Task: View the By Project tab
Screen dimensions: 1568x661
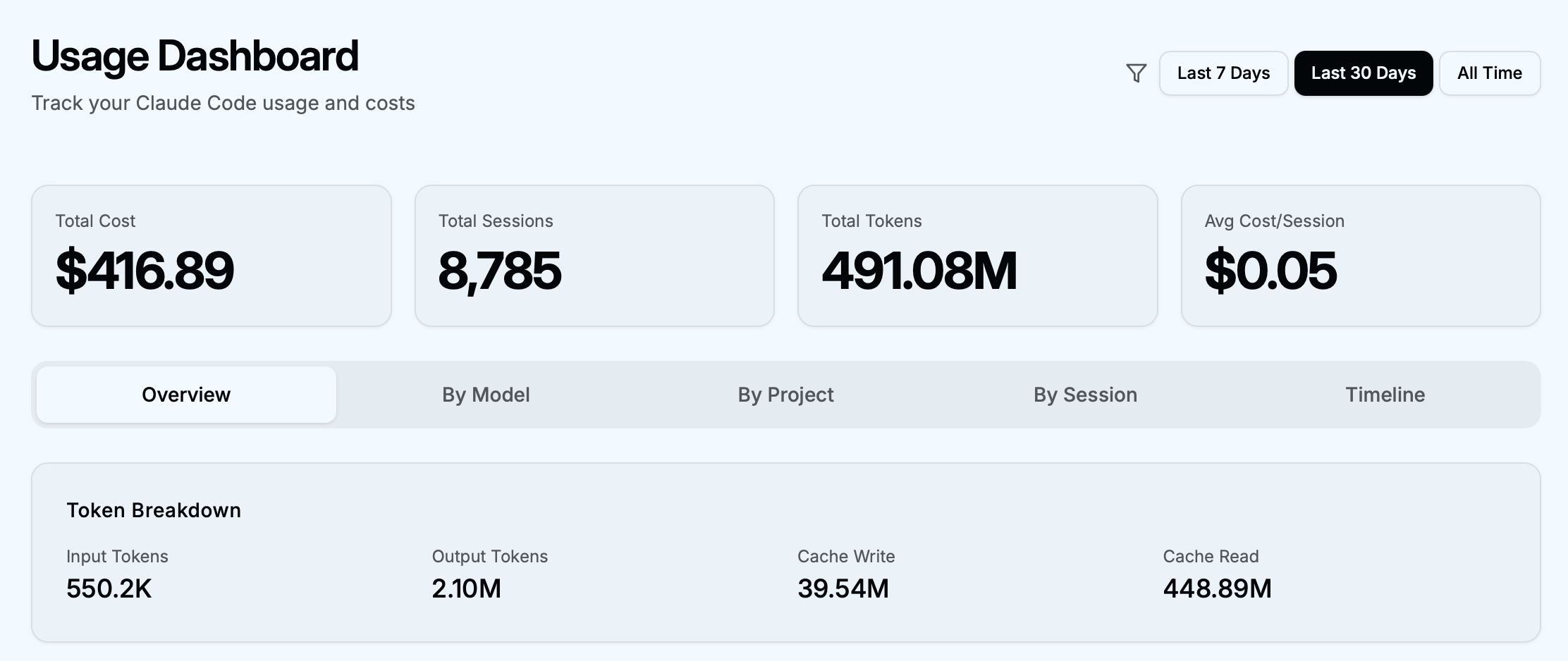Action: pyautogui.click(x=785, y=395)
